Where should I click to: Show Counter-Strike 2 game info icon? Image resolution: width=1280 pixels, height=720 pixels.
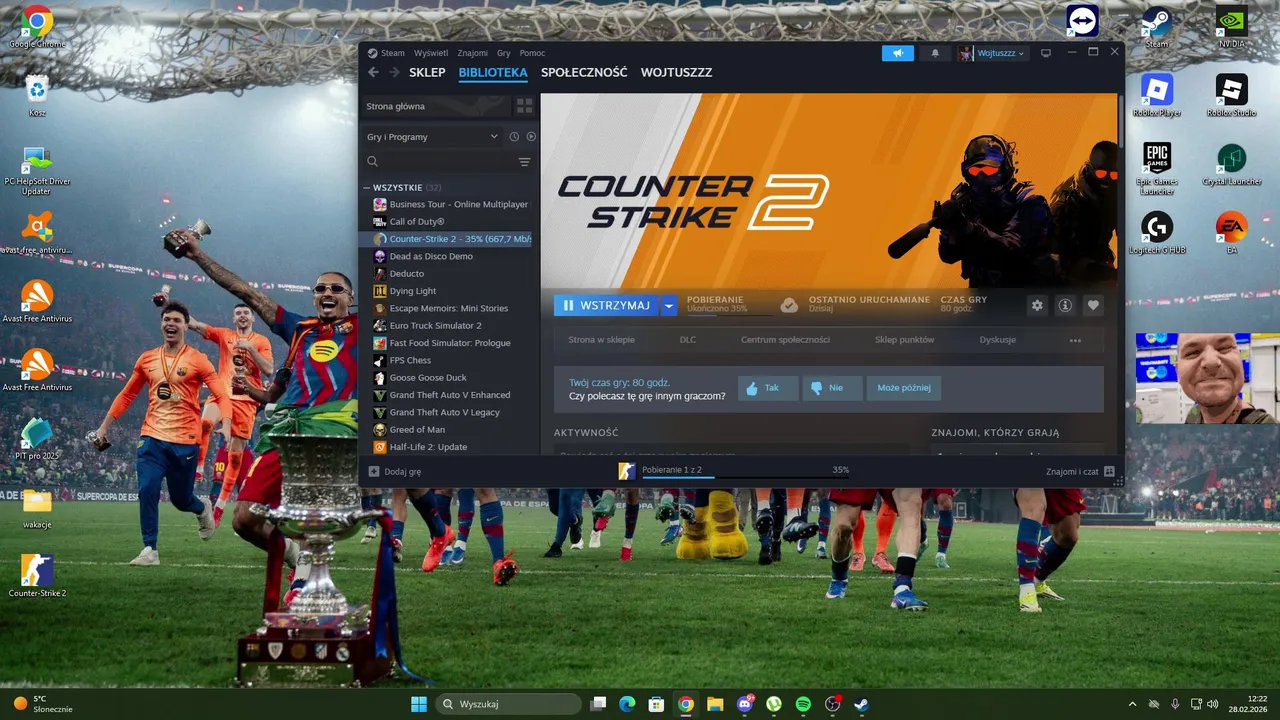point(1065,305)
